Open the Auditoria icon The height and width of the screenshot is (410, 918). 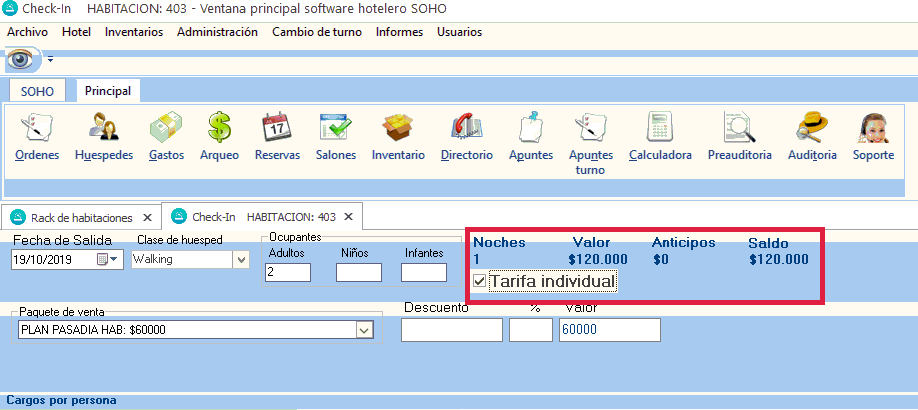[811, 137]
